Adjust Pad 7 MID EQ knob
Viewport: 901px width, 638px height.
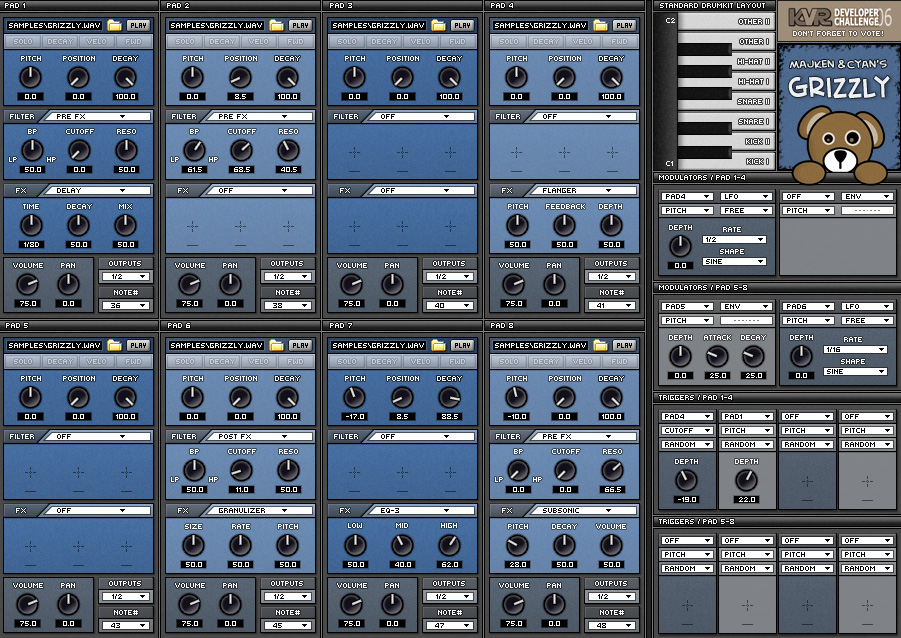[x=402, y=545]
